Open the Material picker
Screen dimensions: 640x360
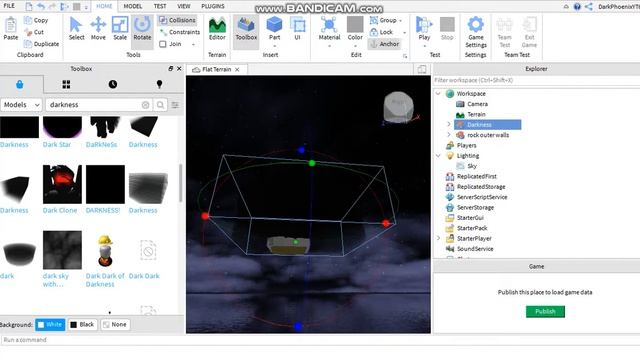pyautogui.click(x=329, y=29)
